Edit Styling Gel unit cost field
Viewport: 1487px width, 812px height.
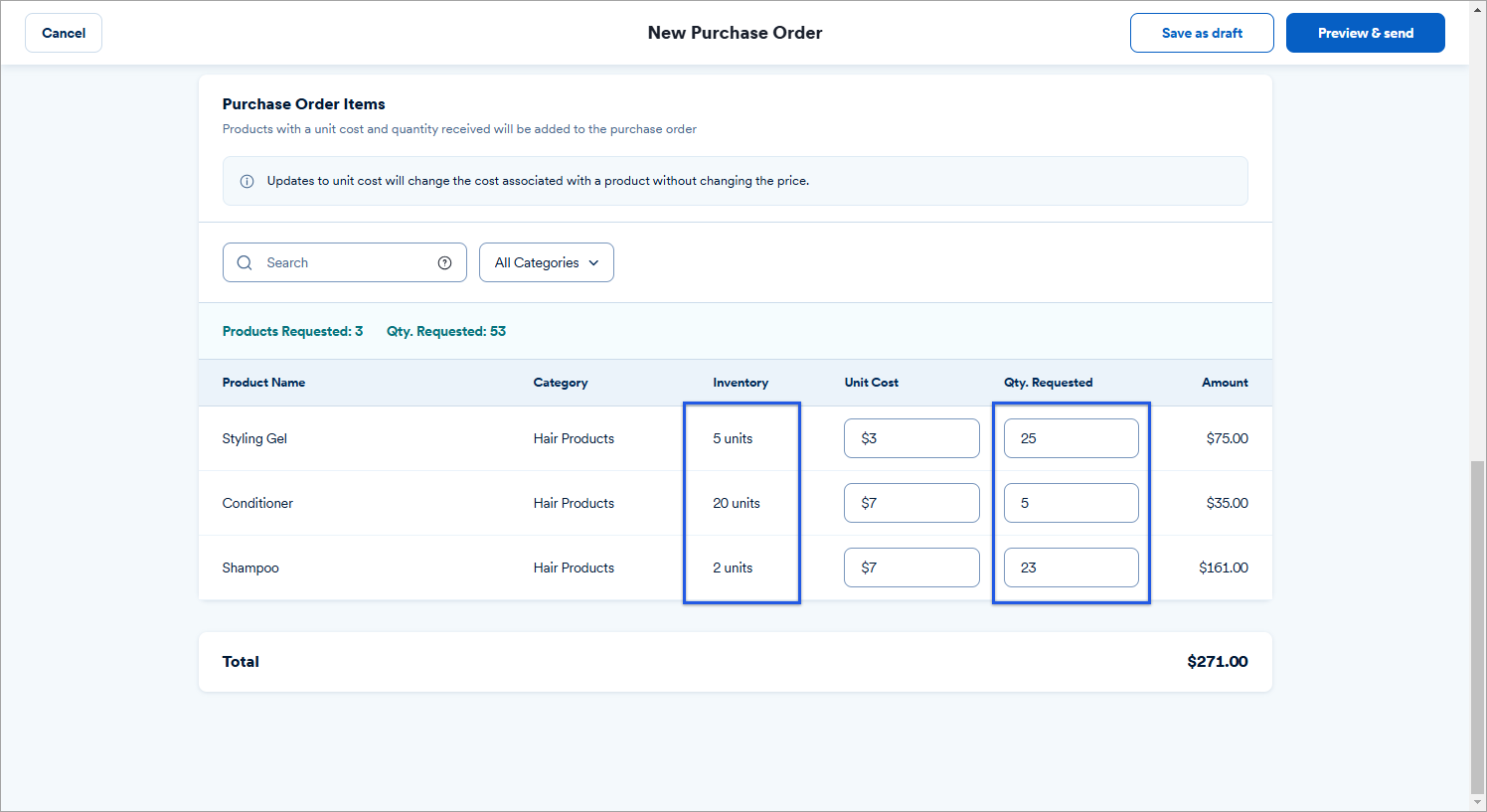(911, 438)
